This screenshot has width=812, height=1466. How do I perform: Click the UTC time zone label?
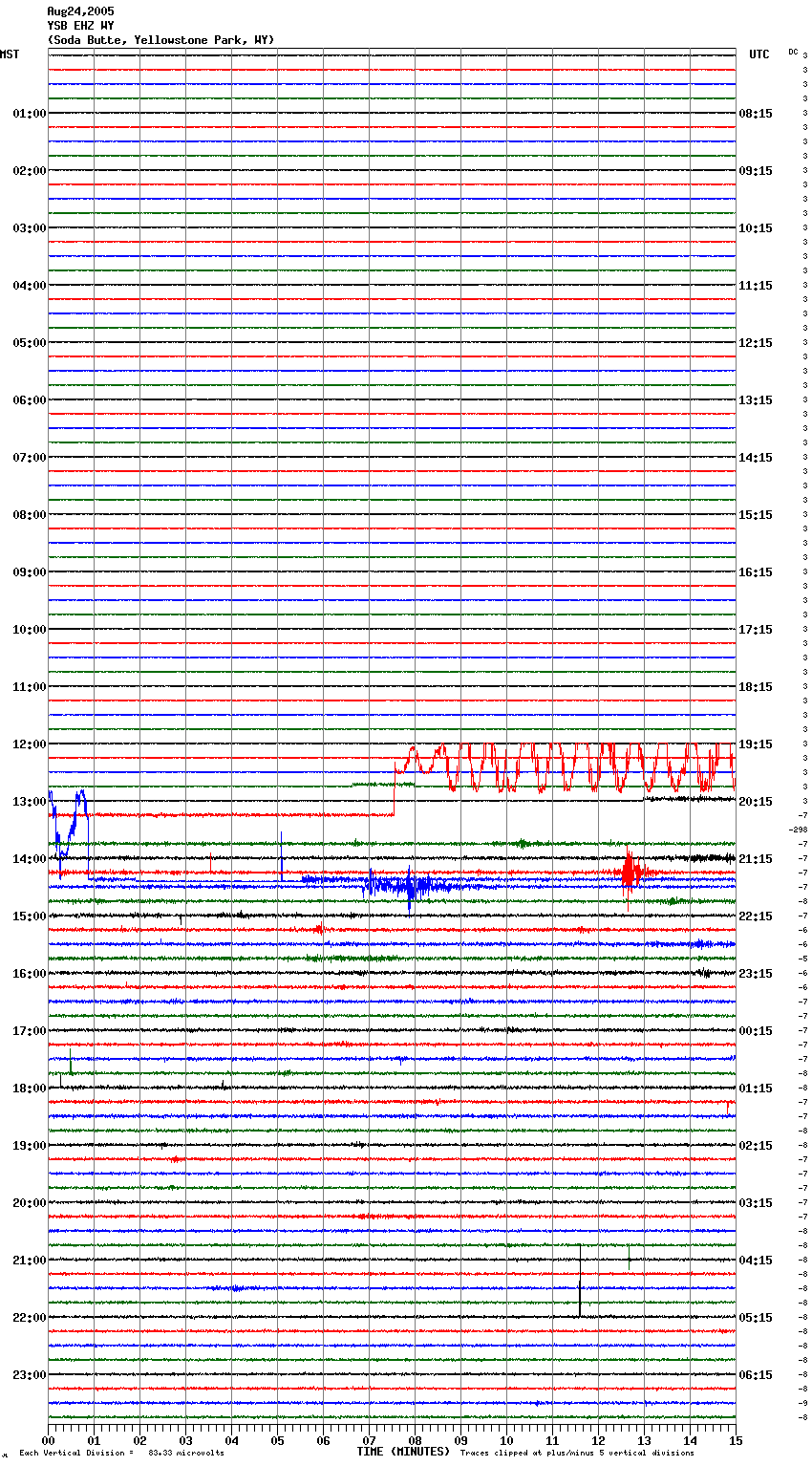(759, 54)
